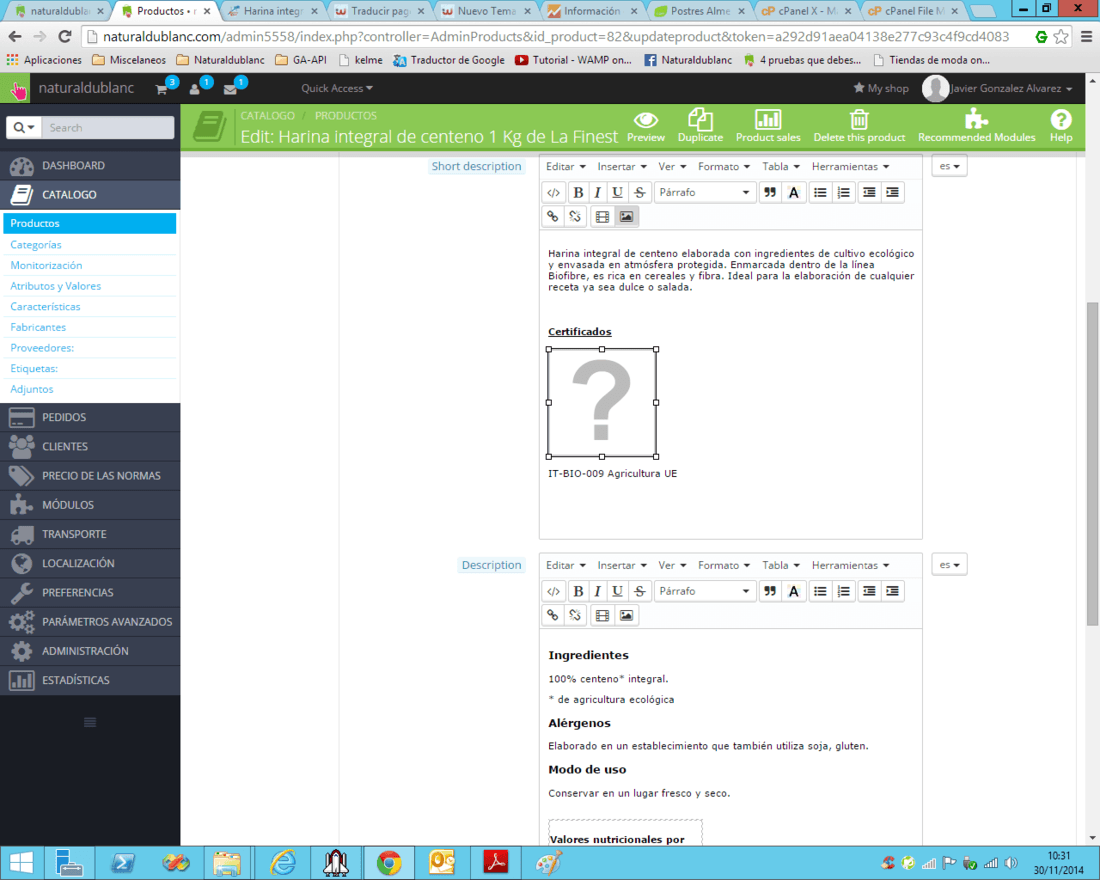Image resolution: width=1100 pixels, height=880 pixels.
Task: Open Insertar menu in Short description editor
Action: 622,166
